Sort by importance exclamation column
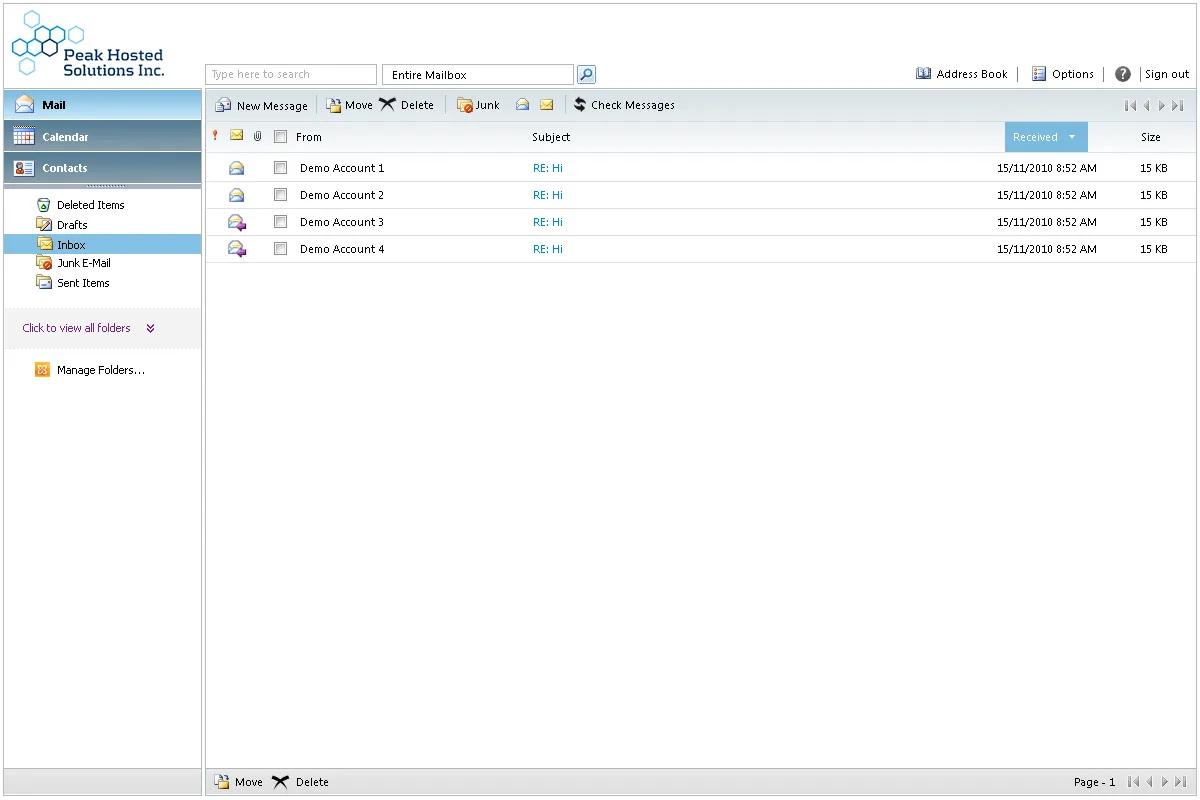This screenshot has width=1200, height=800. [215, 136]
